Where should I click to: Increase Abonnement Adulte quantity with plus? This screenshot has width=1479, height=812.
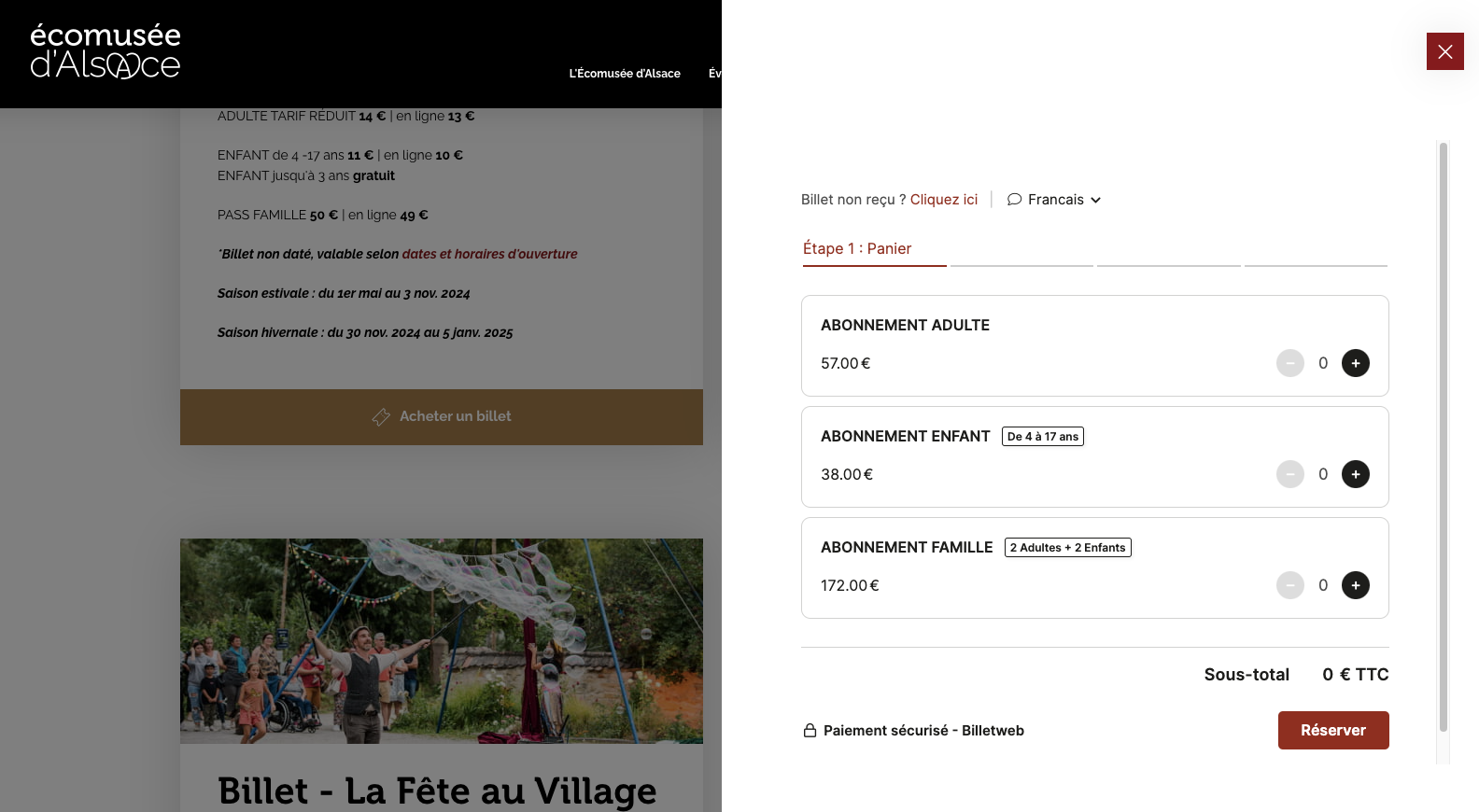click(1355, 363)
